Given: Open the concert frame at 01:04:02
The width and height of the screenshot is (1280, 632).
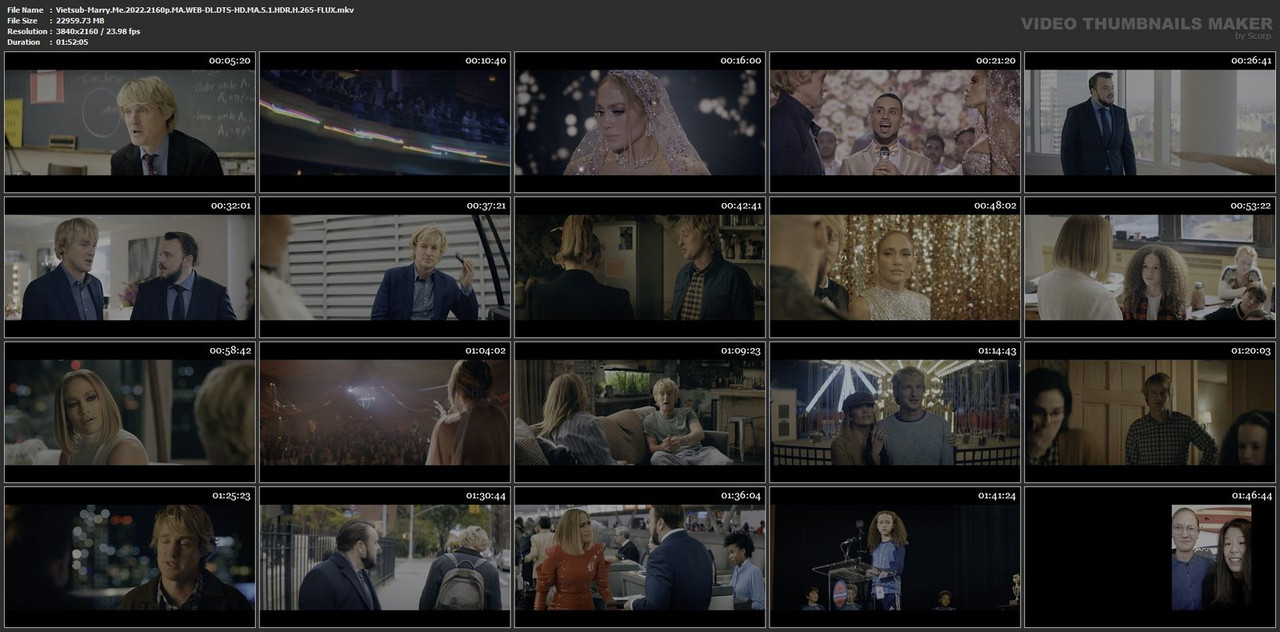Looking at the screenshot, I should [385, 412].
